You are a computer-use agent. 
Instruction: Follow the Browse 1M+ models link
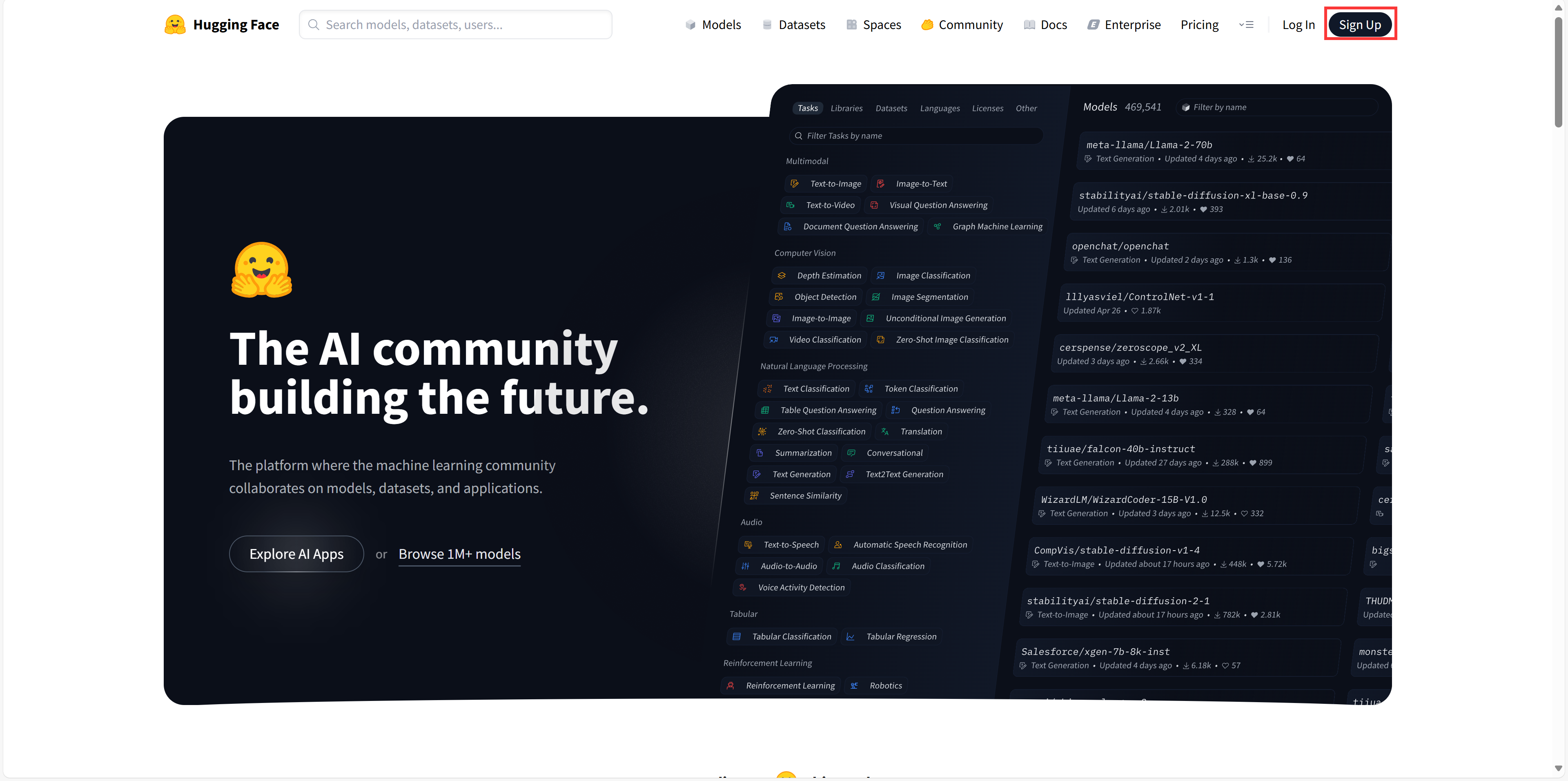(459, 553)
